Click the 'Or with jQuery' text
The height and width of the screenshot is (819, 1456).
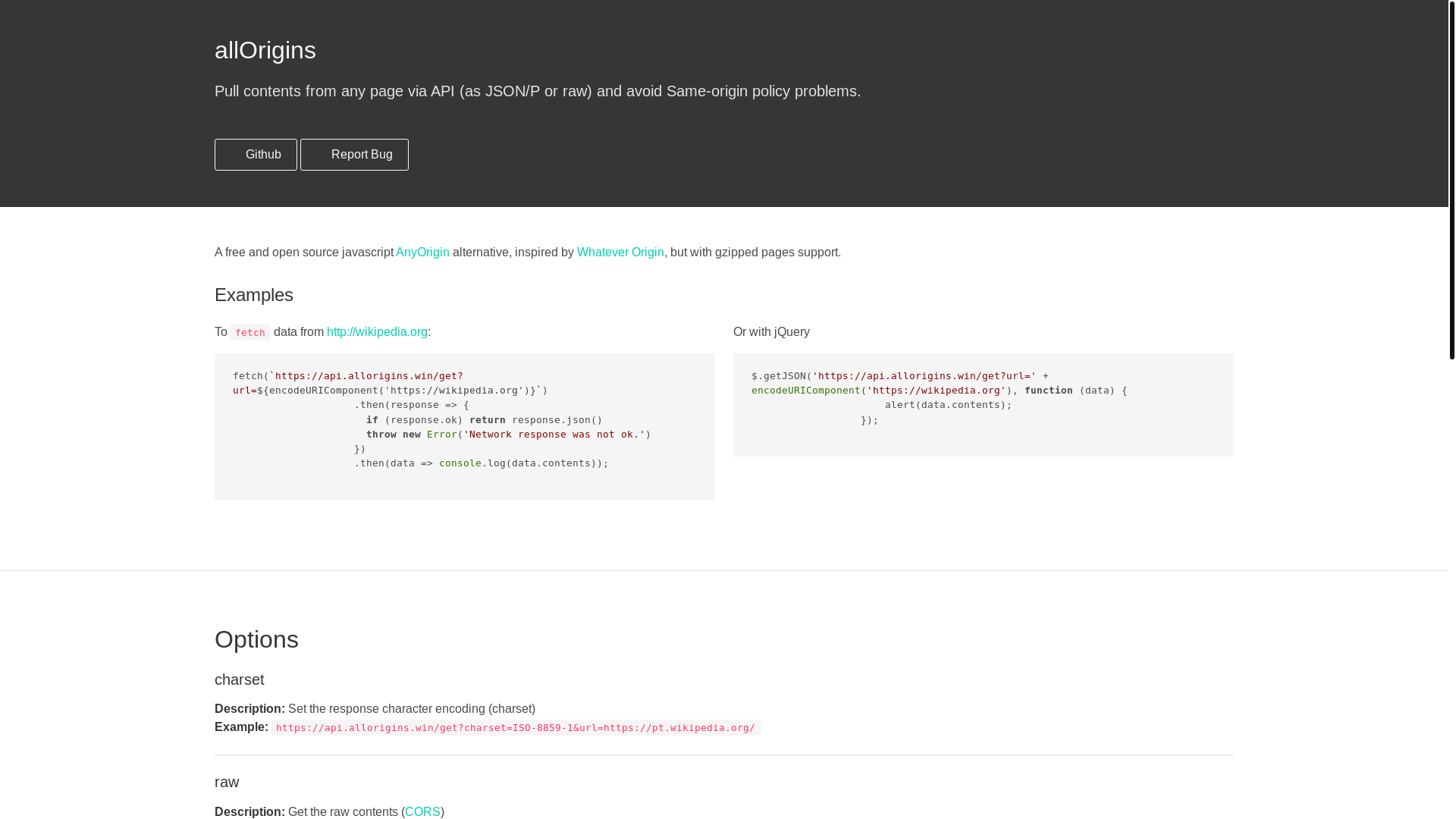pos(771,332)
